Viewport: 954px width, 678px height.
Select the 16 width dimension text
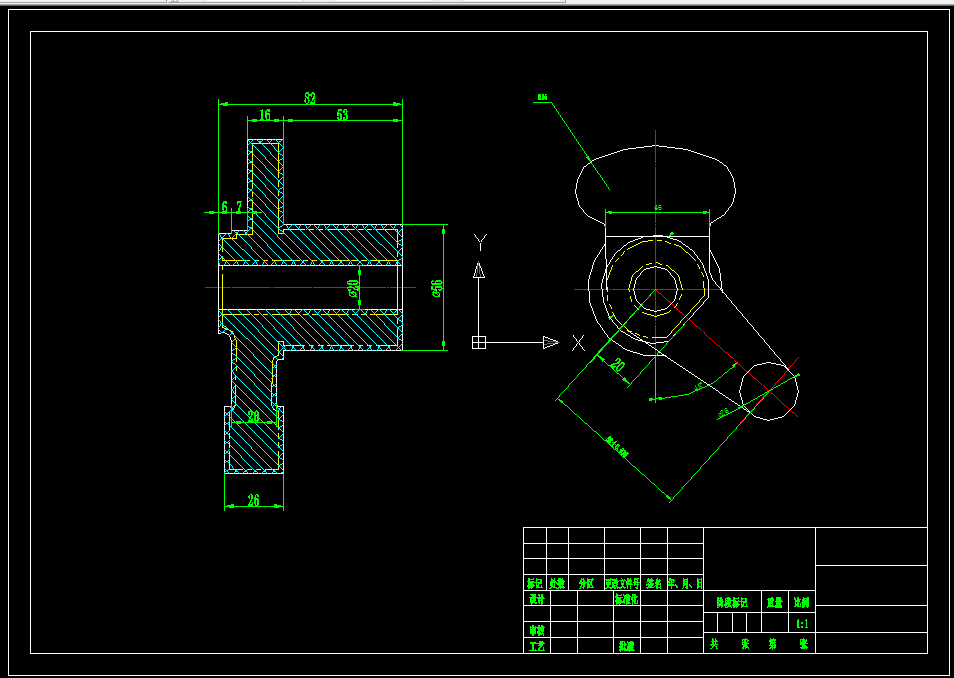tap(265, 114)
